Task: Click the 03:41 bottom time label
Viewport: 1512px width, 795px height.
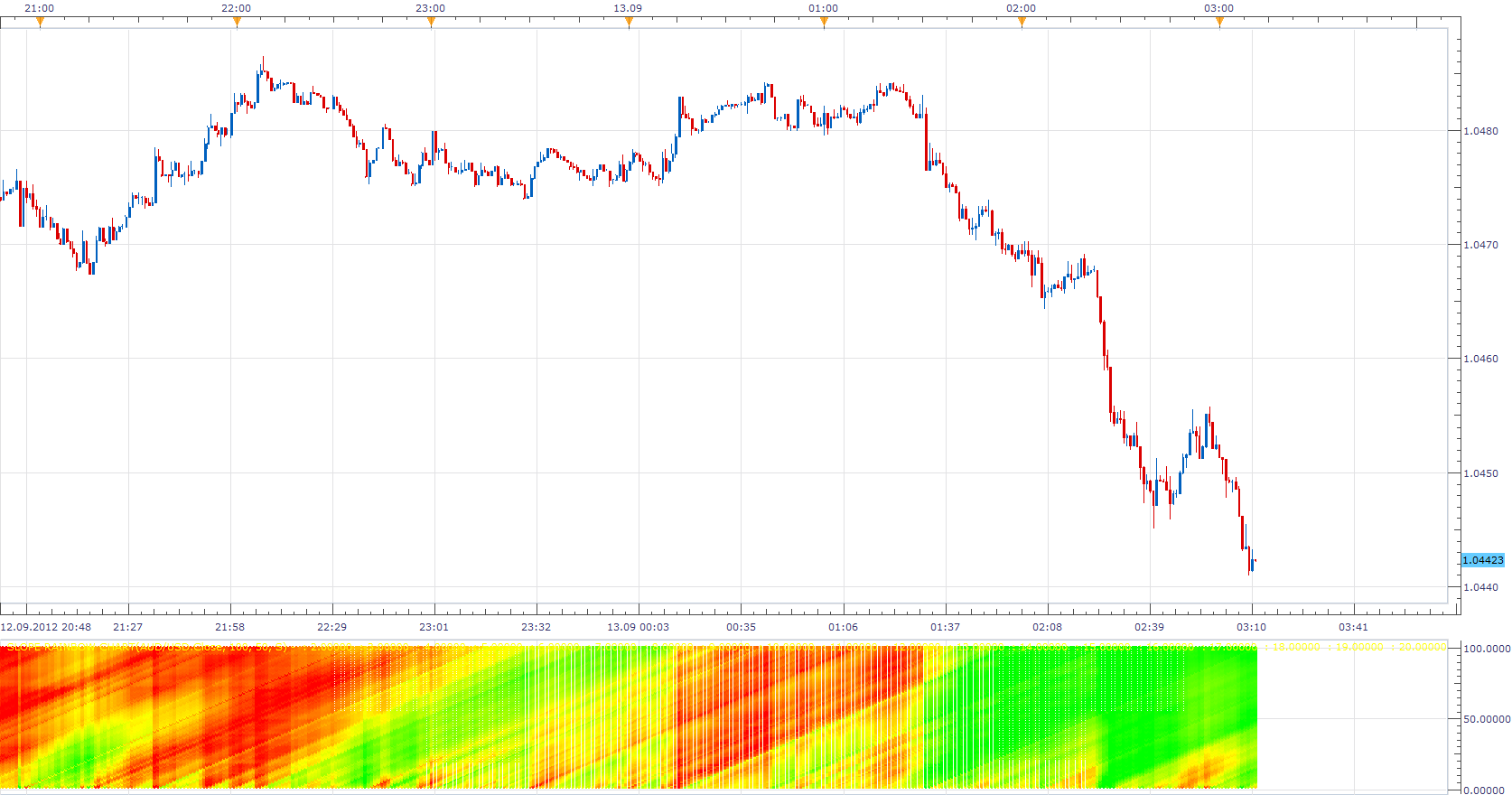Action: click(x=1353, y=627)
